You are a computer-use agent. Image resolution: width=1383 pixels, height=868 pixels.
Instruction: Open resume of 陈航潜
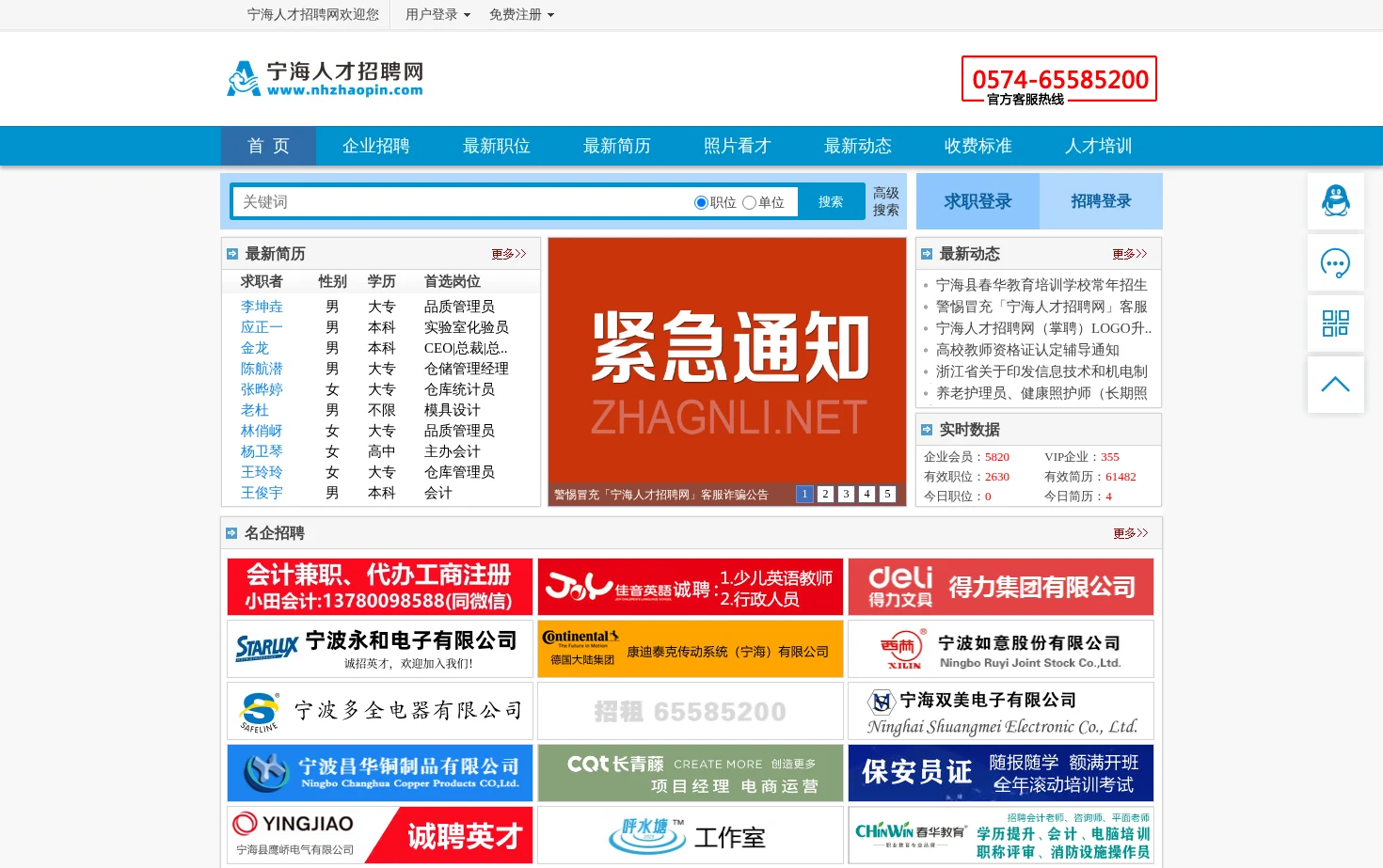(262, 369)
